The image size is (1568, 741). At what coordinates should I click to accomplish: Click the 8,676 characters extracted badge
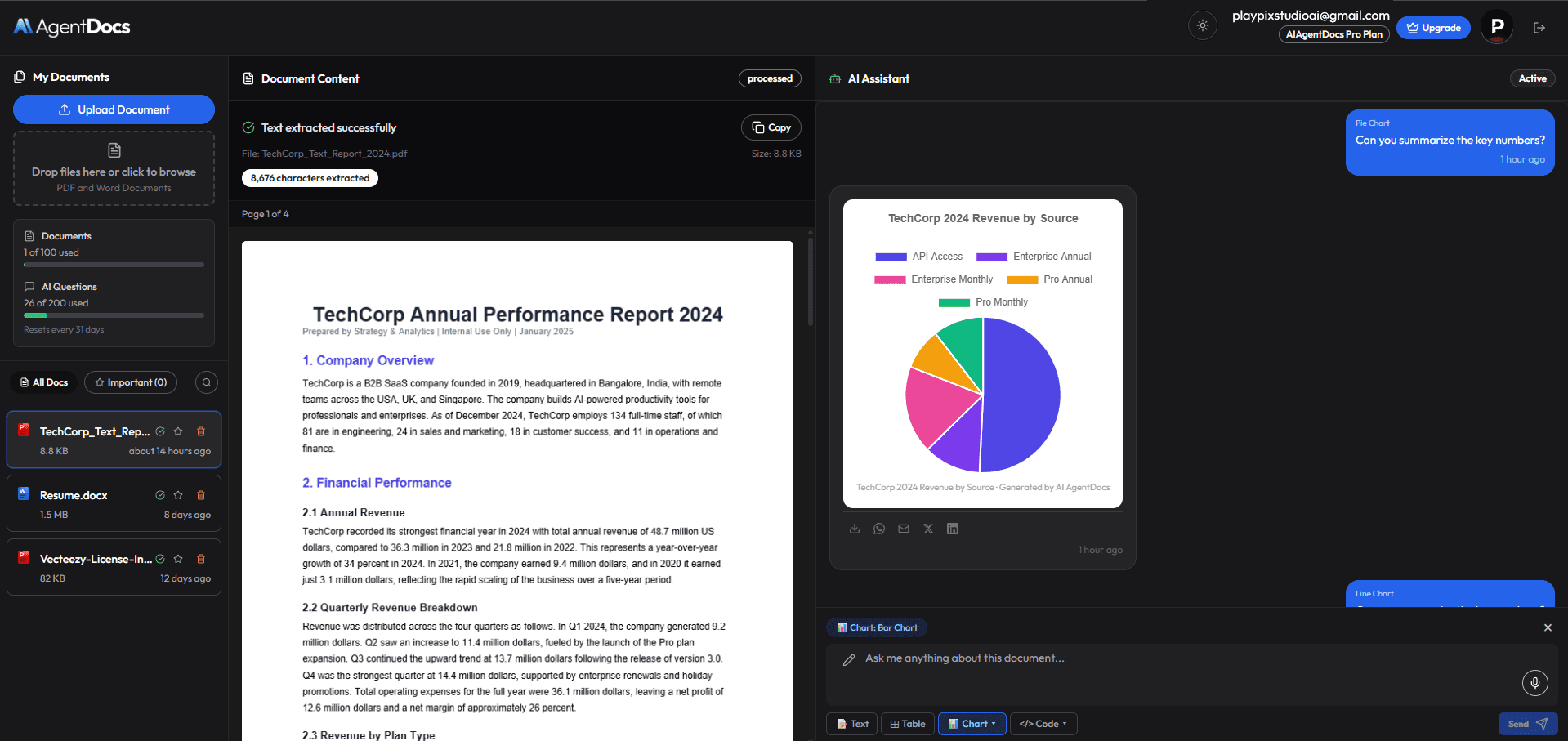[x=310, y=178]
